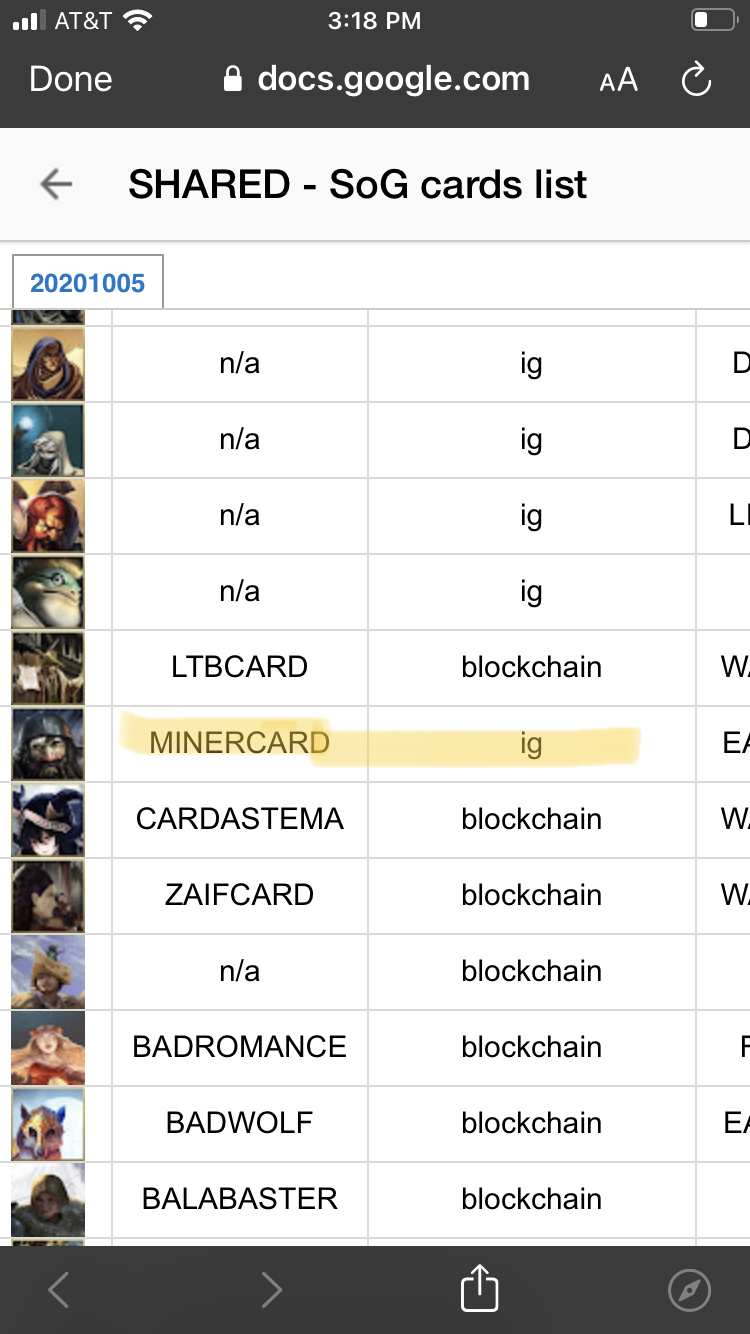Image resolution: width=750 pixels, height=1334 pixels.
Task: Select the BALABASTER cell
Action: 240,1199
